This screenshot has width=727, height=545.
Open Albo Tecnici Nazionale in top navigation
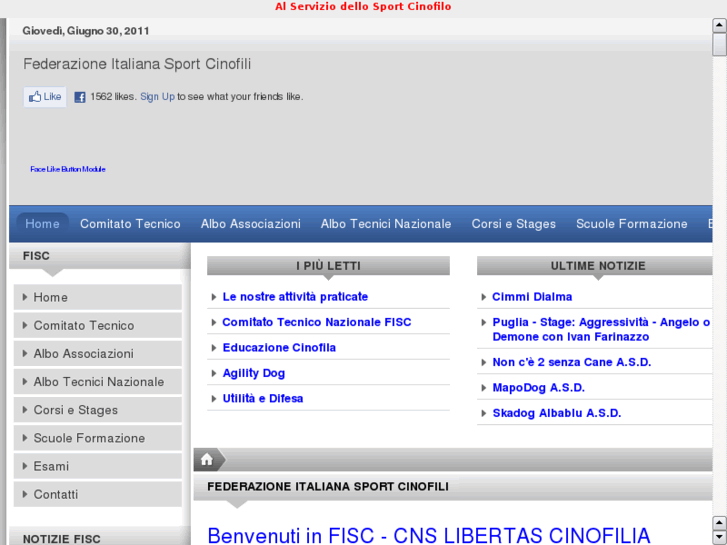pyautogui.click(x=386, y=224)
